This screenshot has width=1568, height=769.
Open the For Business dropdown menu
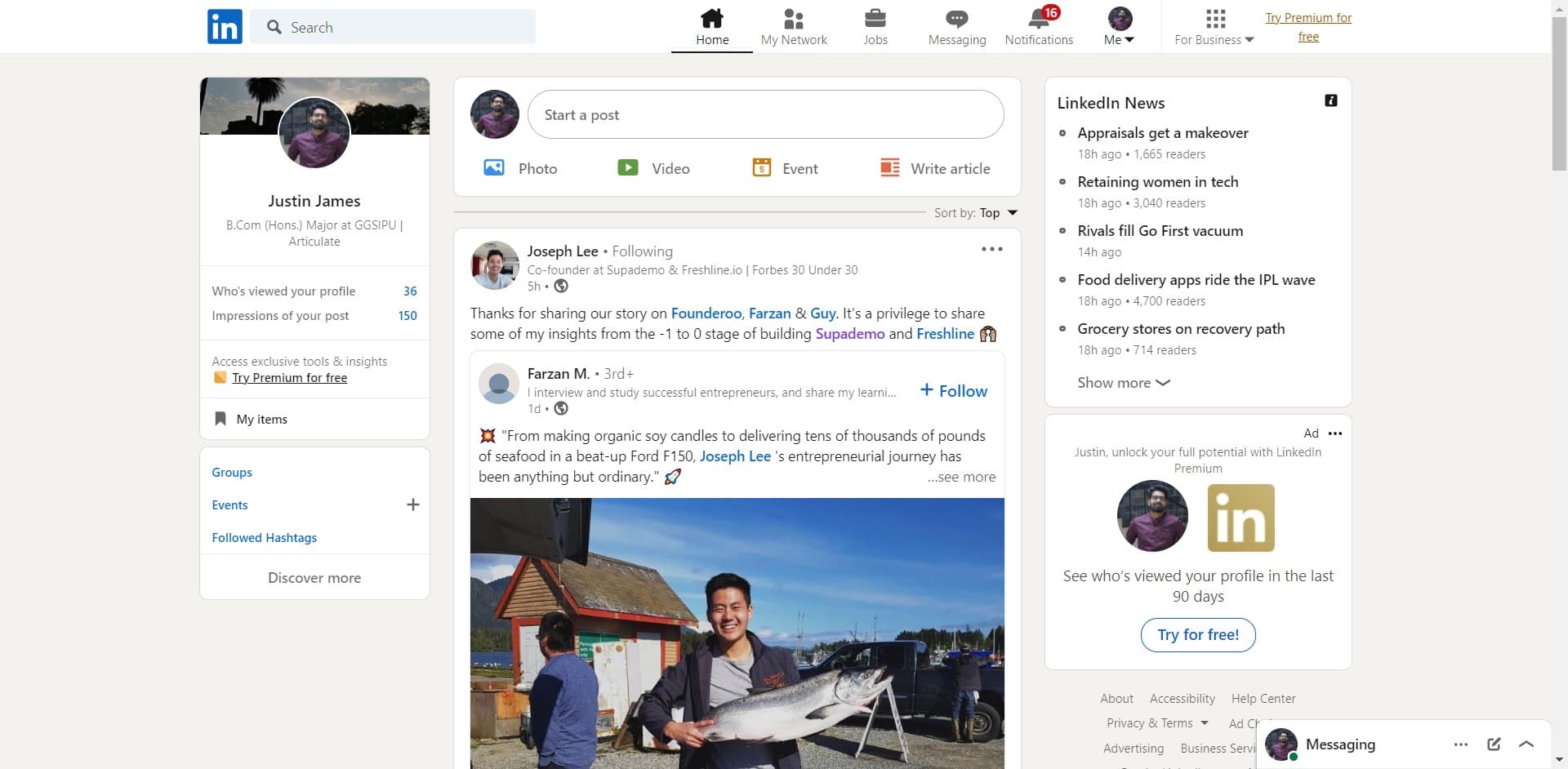point(1214,27)
